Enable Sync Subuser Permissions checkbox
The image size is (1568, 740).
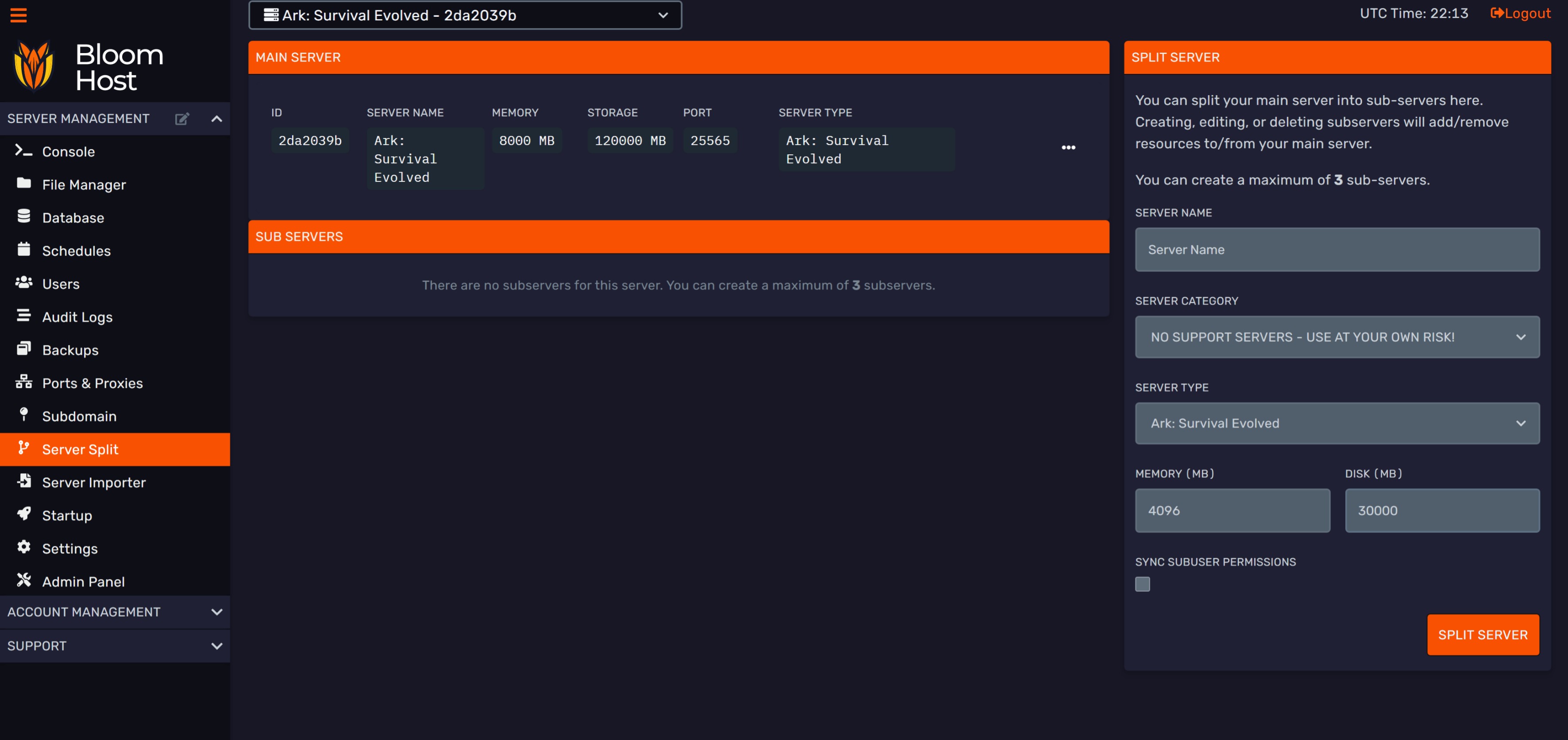pos(1142,584)
